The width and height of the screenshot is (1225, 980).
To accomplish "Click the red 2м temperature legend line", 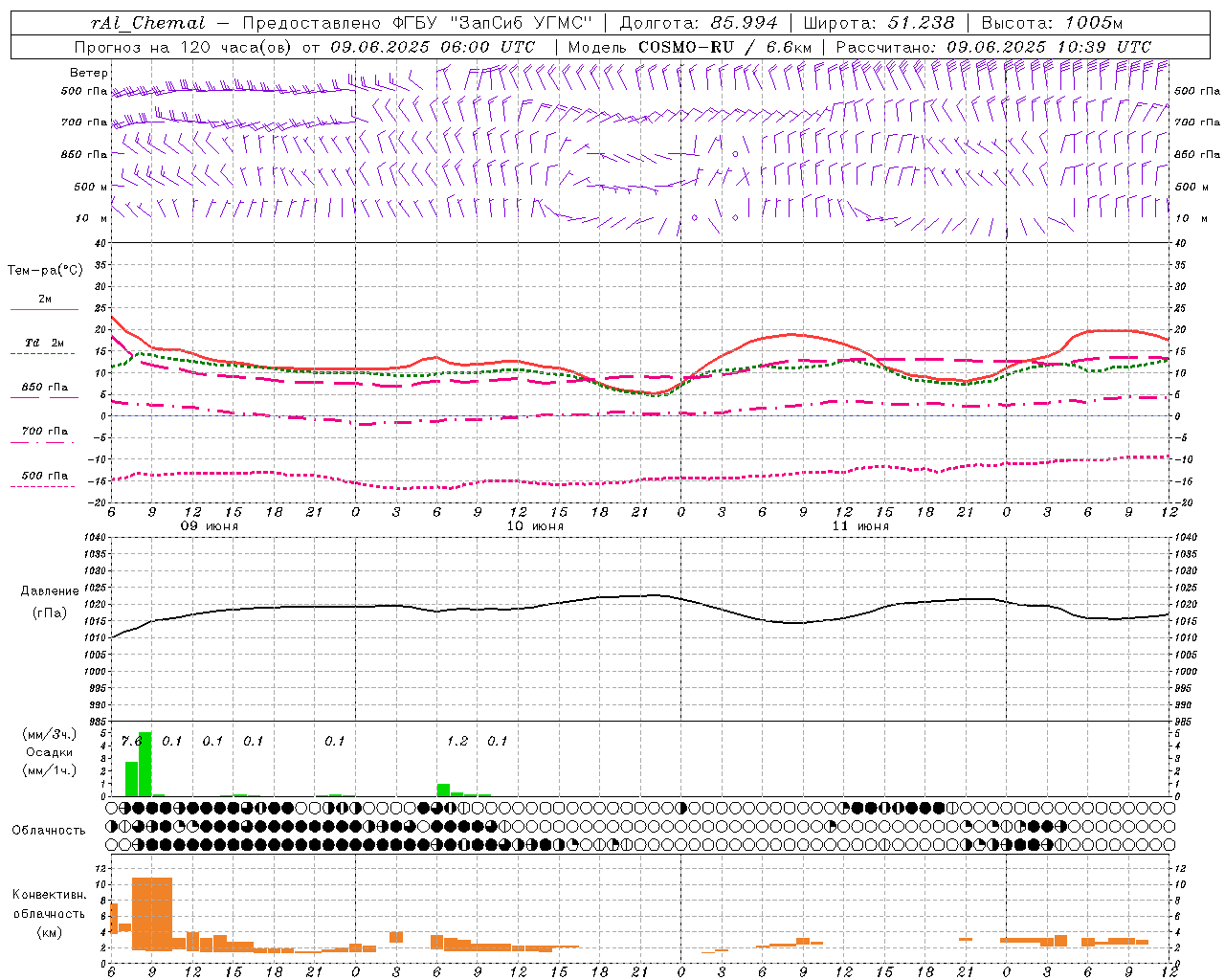I will [x=44, y=309].
